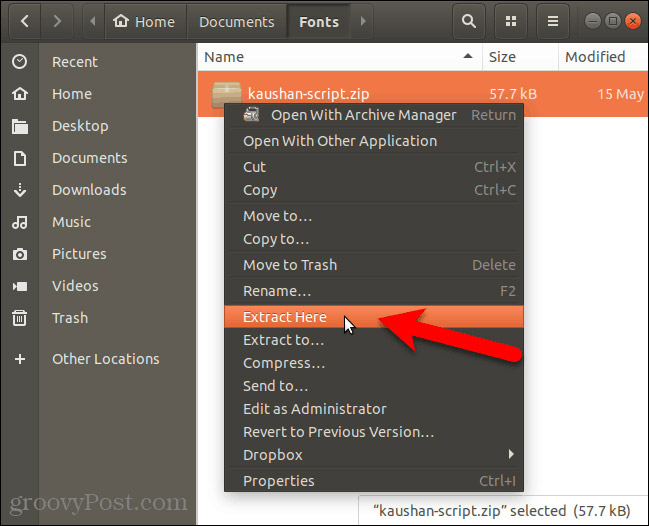The height and width of the screenshot is (526, 649).
Task: Open the Documents path segment
Action: click(236, 22)
